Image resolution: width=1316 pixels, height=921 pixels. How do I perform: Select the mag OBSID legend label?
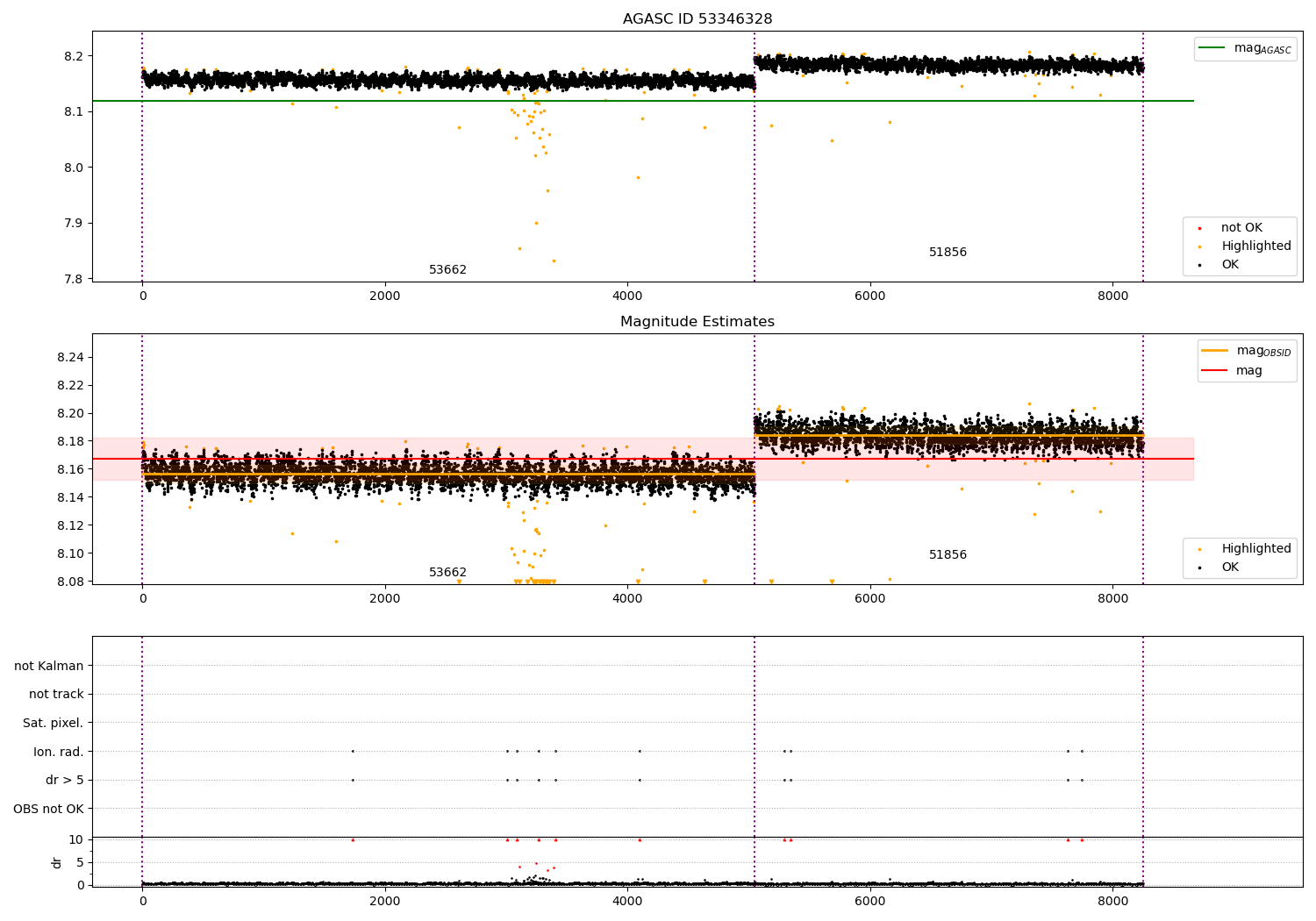[1264, 351]
